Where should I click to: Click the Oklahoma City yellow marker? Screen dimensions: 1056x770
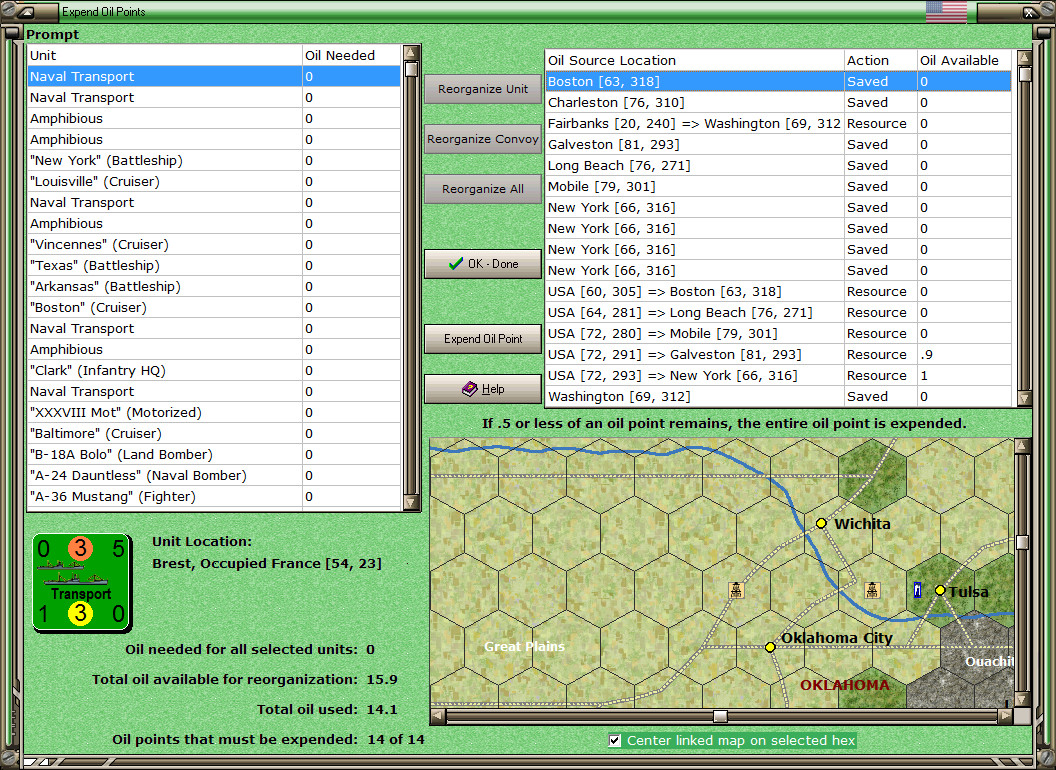pyautogui.click(x=770, y=647)
